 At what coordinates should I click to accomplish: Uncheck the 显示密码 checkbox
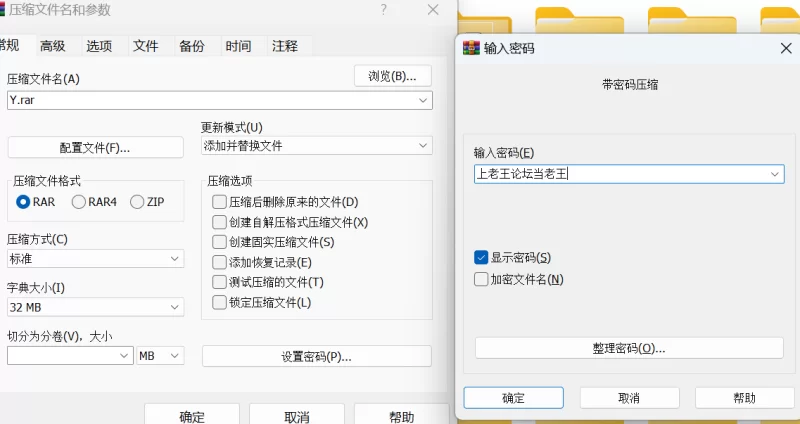point(481,257)
